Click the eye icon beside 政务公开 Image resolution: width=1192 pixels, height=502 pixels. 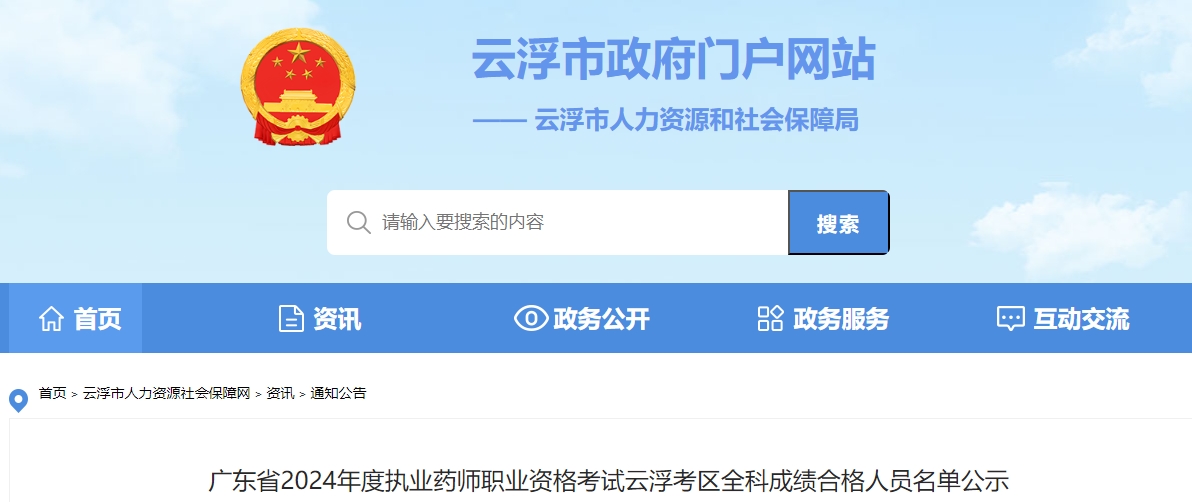(x=531, y=319)
